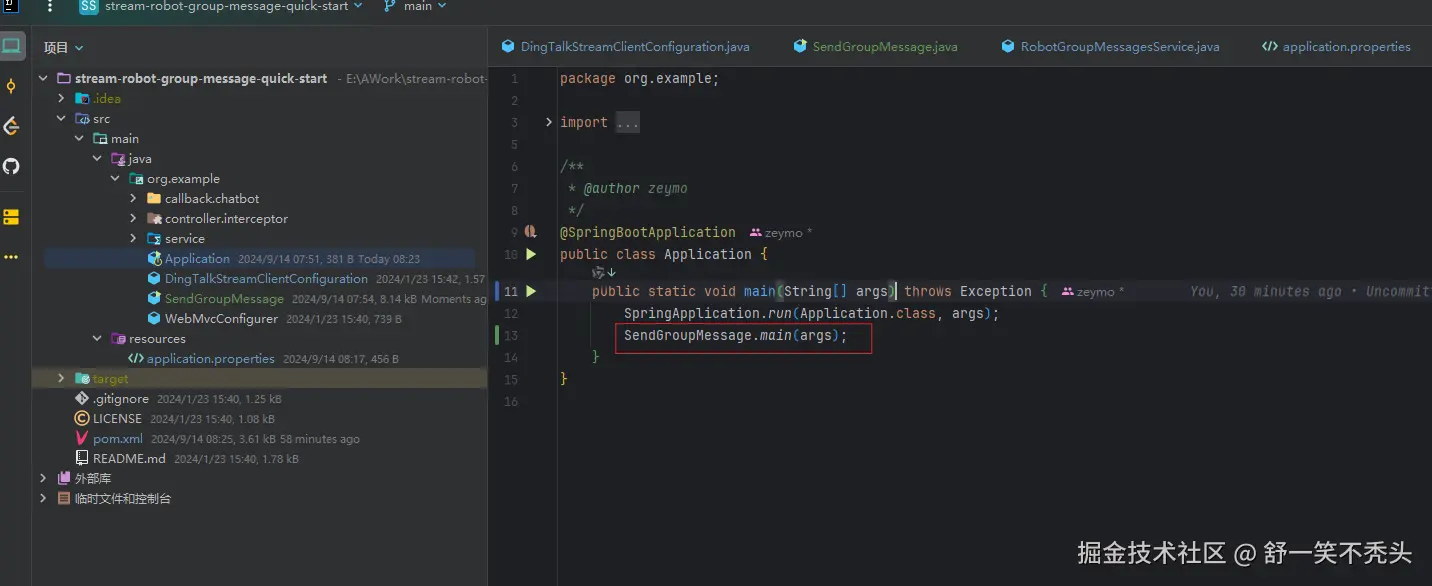Click the target folder icon
1432x586 pixels.
tap(82, 378)
